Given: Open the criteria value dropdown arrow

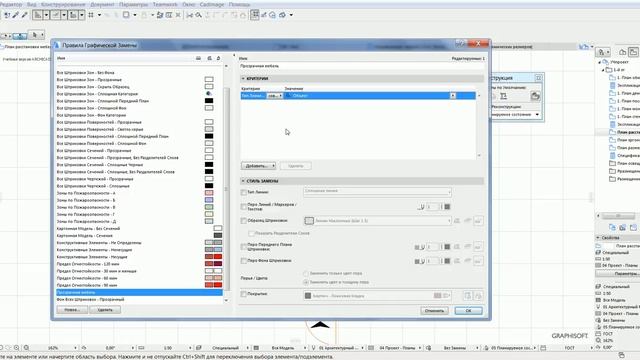Looking at the screenshot, I should click(x=453, y=96).
